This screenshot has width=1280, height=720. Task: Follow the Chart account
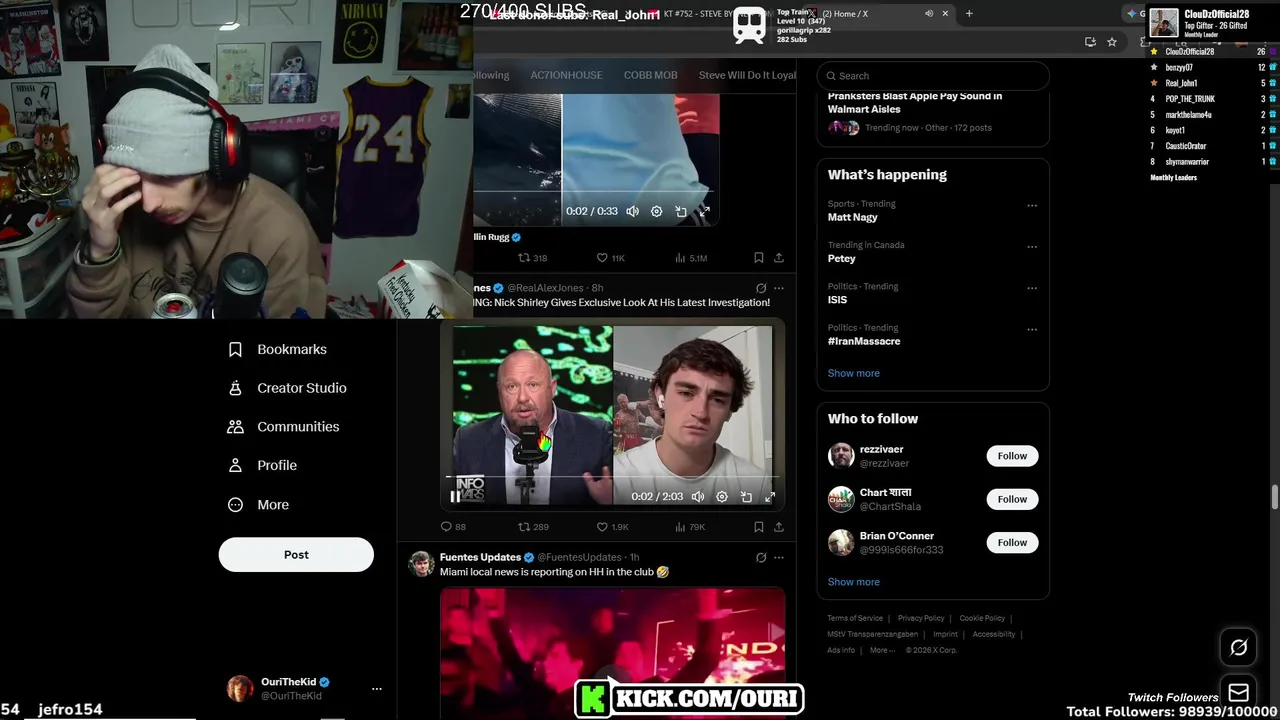(x=1012, y=499)
